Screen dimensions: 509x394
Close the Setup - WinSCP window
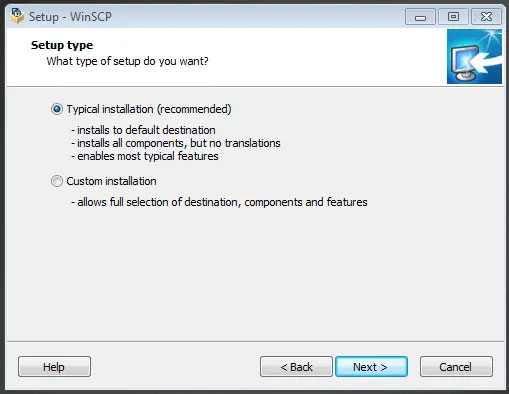point(486,17)
